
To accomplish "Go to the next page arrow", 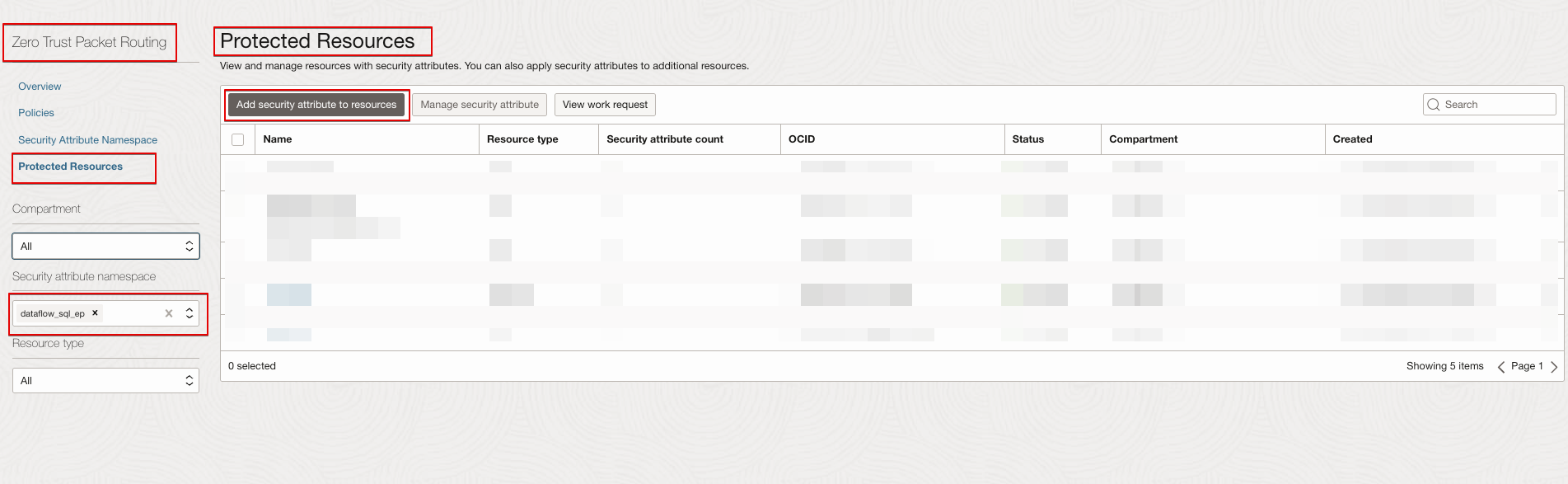I will pyautogui.click(x=1554, y=367).
